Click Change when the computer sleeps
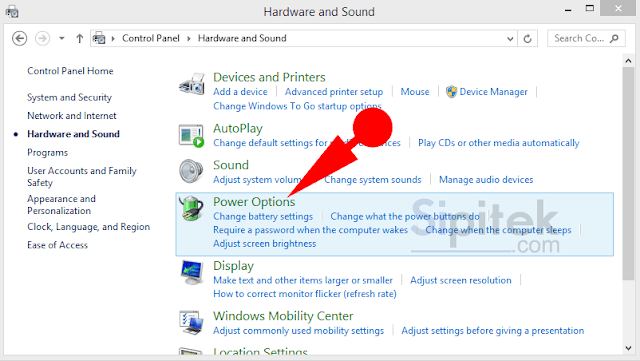 [x=498, y=230]
